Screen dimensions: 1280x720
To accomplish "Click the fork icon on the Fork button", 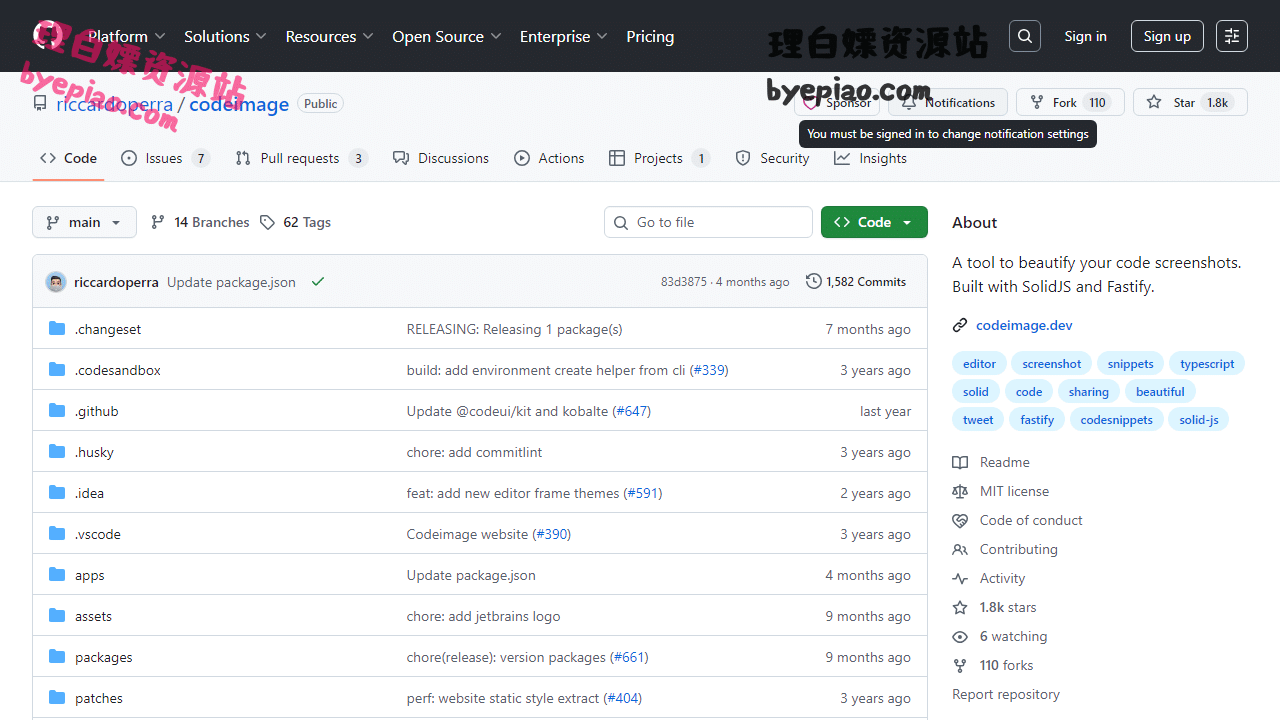I will coord(1037,102).
